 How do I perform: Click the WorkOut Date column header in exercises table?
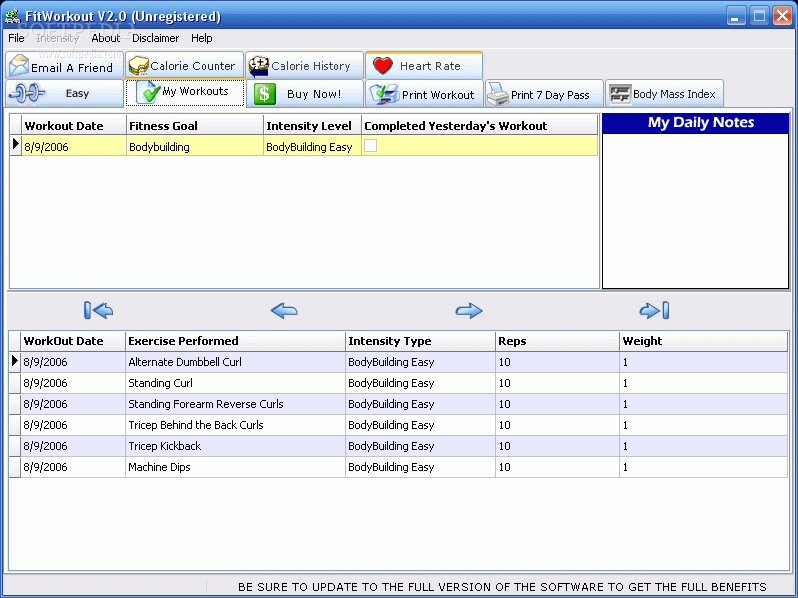(73, 340)
